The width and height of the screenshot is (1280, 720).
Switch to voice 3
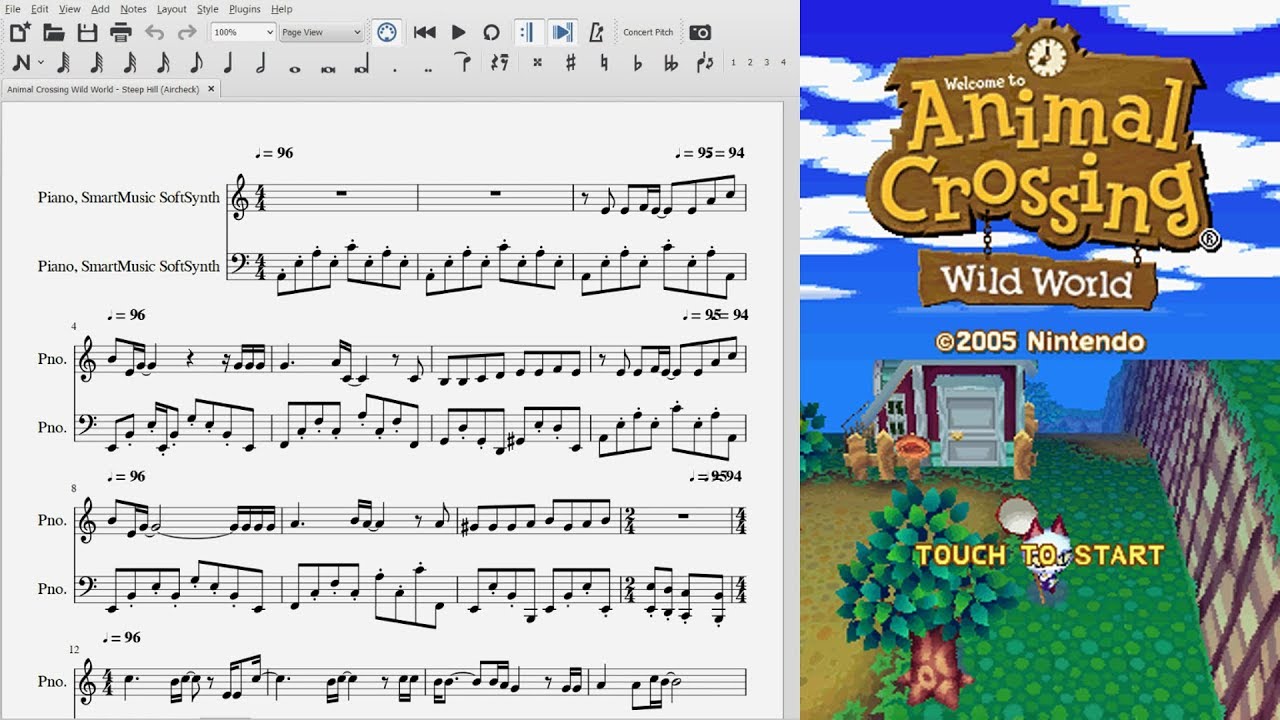point(767,62)
